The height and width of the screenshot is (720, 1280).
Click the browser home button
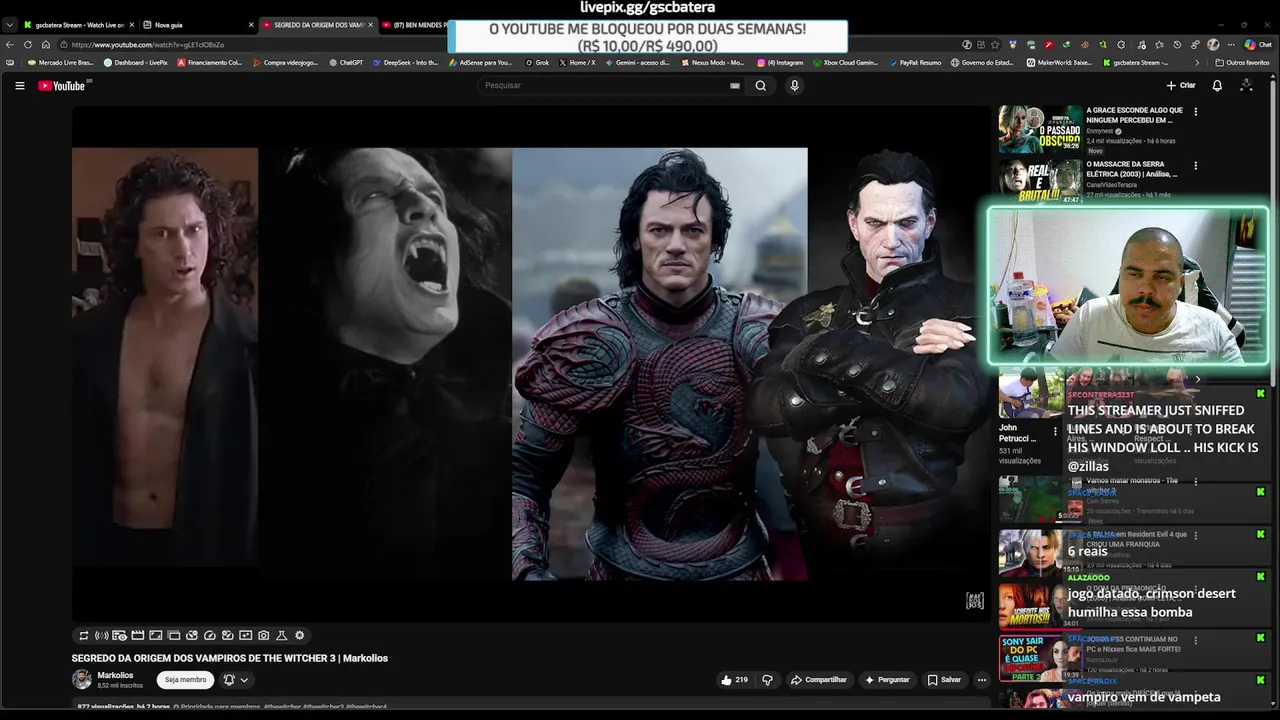pyautogui.click(x=45, y=45)
